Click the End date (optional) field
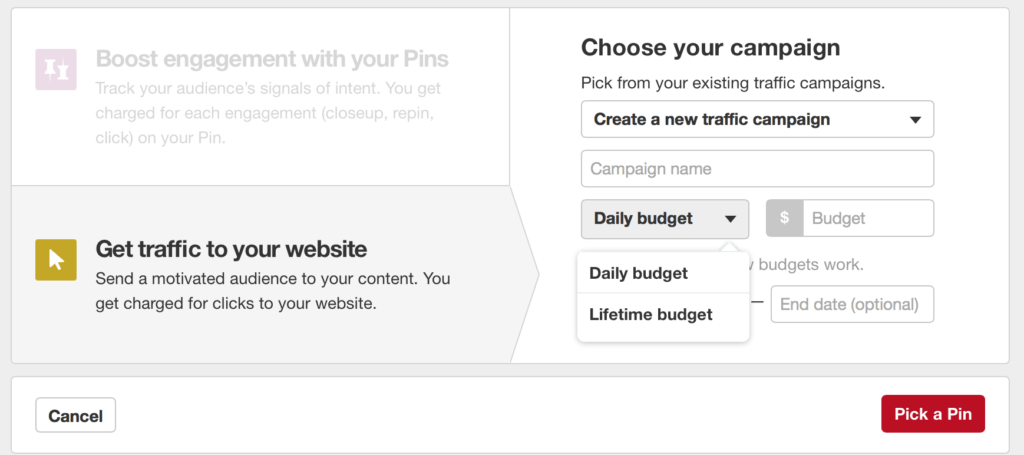The height and width of the screenshot is (455, 1024). click(x=852, y=304)
